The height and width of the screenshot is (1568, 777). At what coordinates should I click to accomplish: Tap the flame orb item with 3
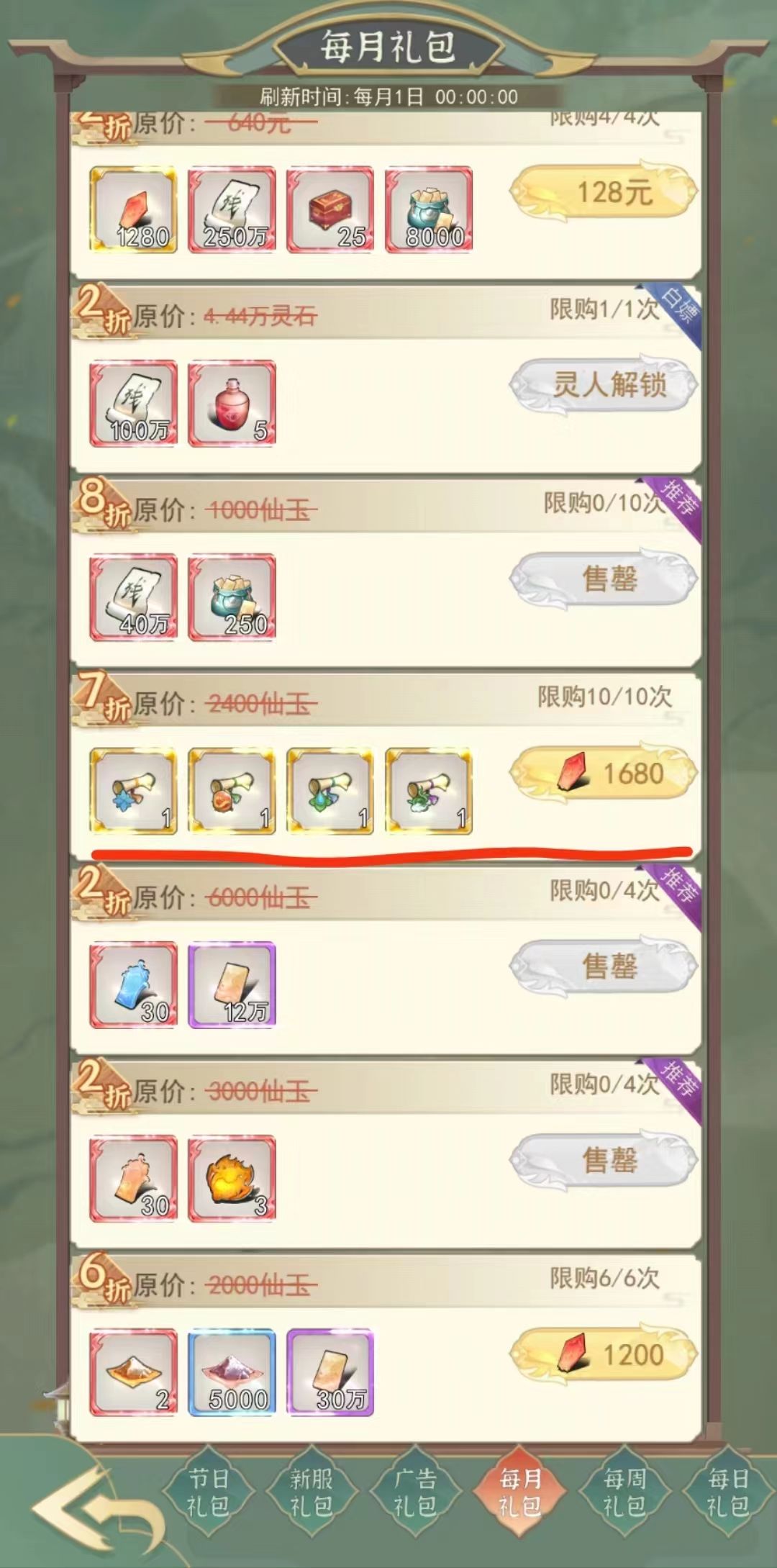click(232, 1179)
